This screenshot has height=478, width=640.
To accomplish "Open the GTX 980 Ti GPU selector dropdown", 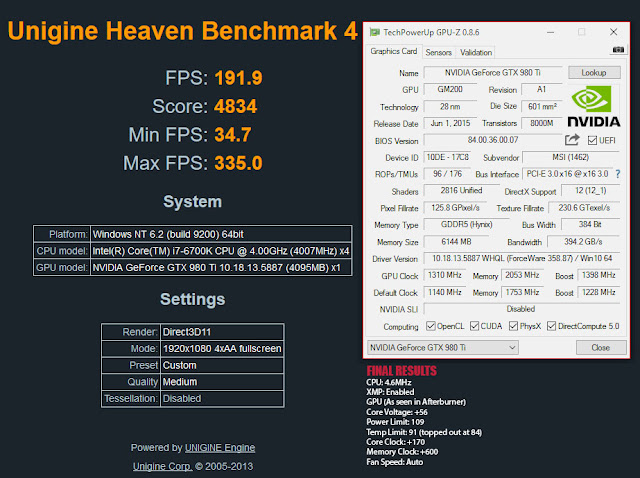I will 443,347.
